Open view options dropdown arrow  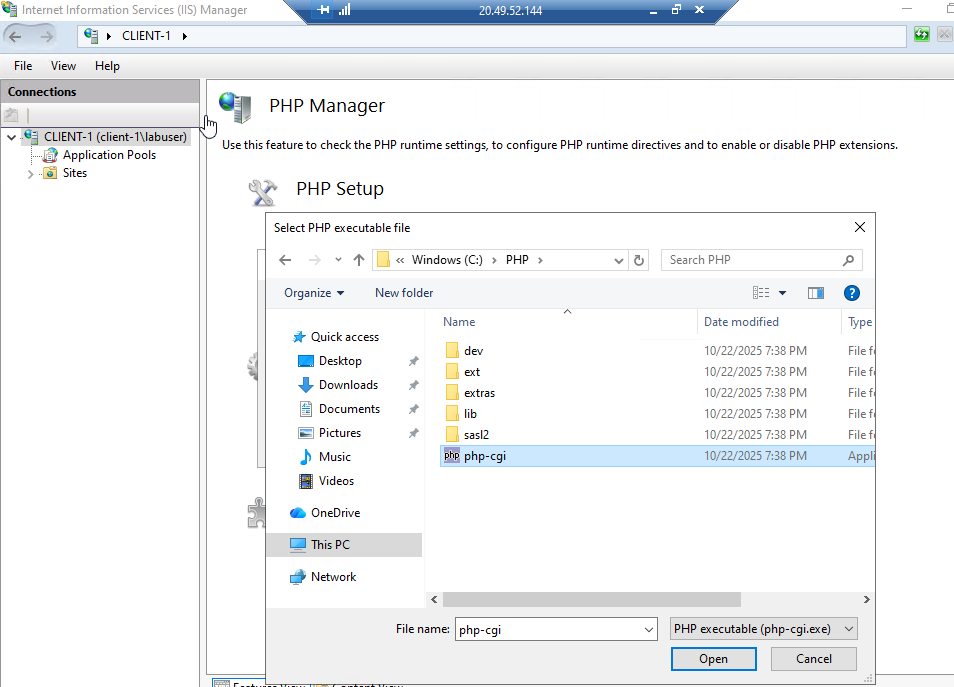[x=782, y=293]
